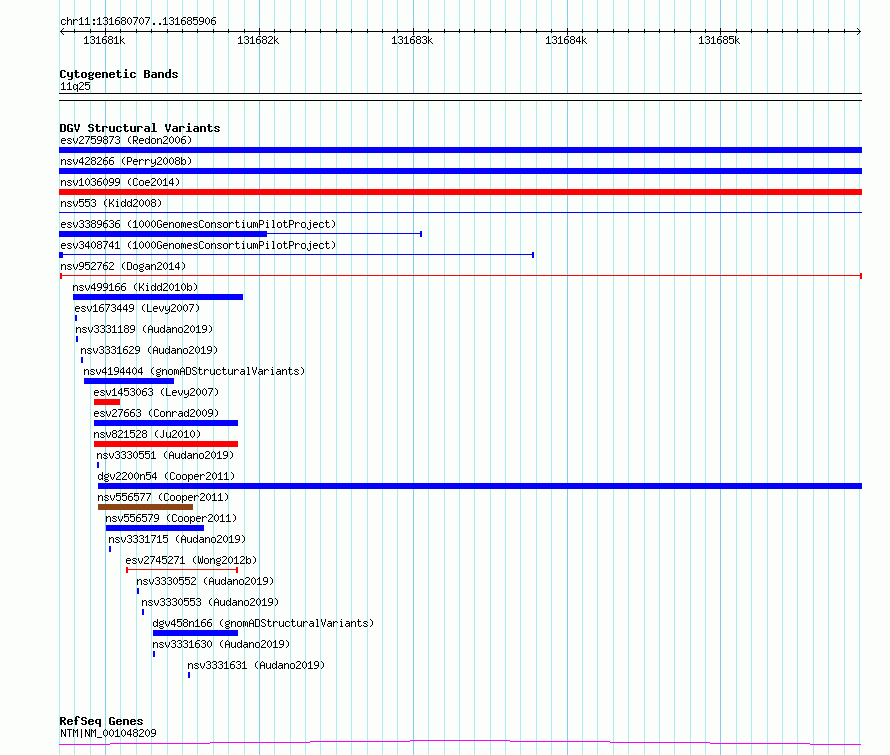Select nsv3331630 (Audano2019) label
This screenshot has height=755, width=890.
coord(221,644)
